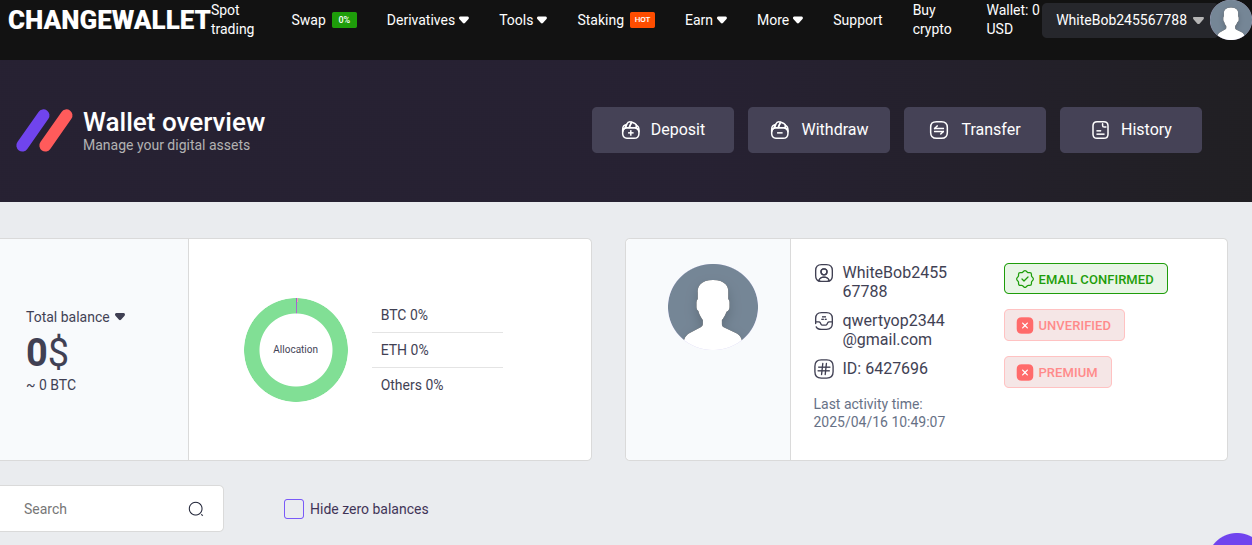This screenshot has height=545, width=1252.
Task: Click the HOT badge beside Staking
Action: click(x=642, y=20)
